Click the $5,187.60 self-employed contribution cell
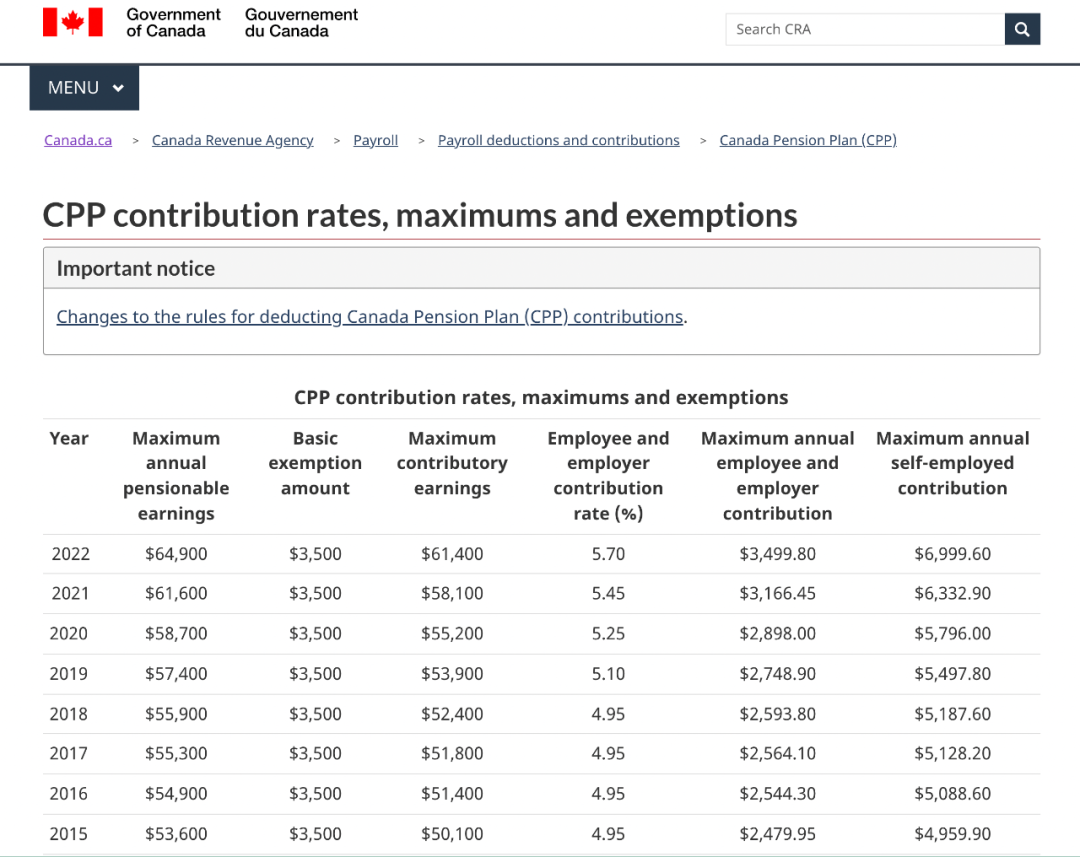 [x=952, y=714]
